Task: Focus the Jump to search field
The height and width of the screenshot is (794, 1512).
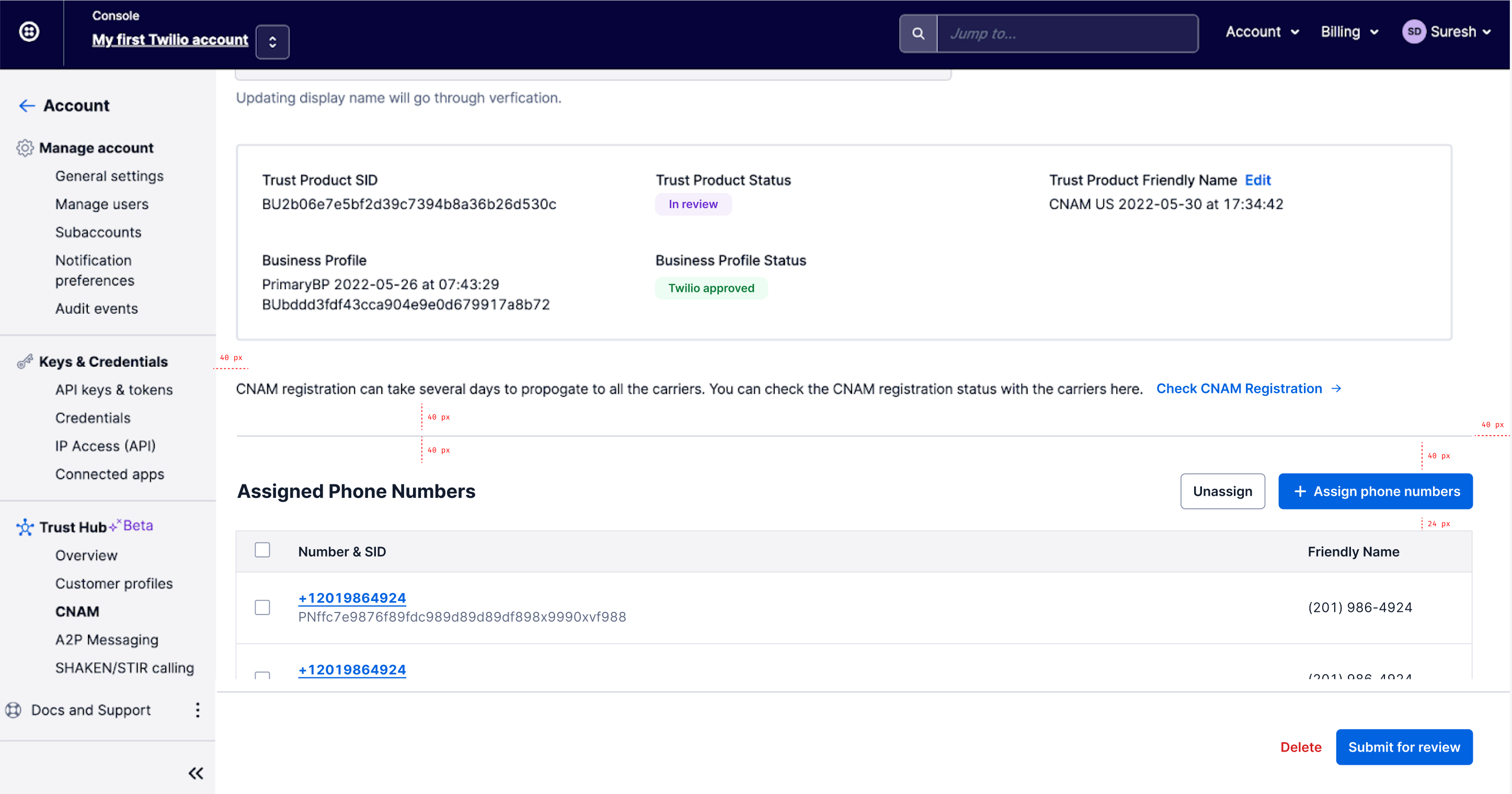Action: tap(1067, 33)
